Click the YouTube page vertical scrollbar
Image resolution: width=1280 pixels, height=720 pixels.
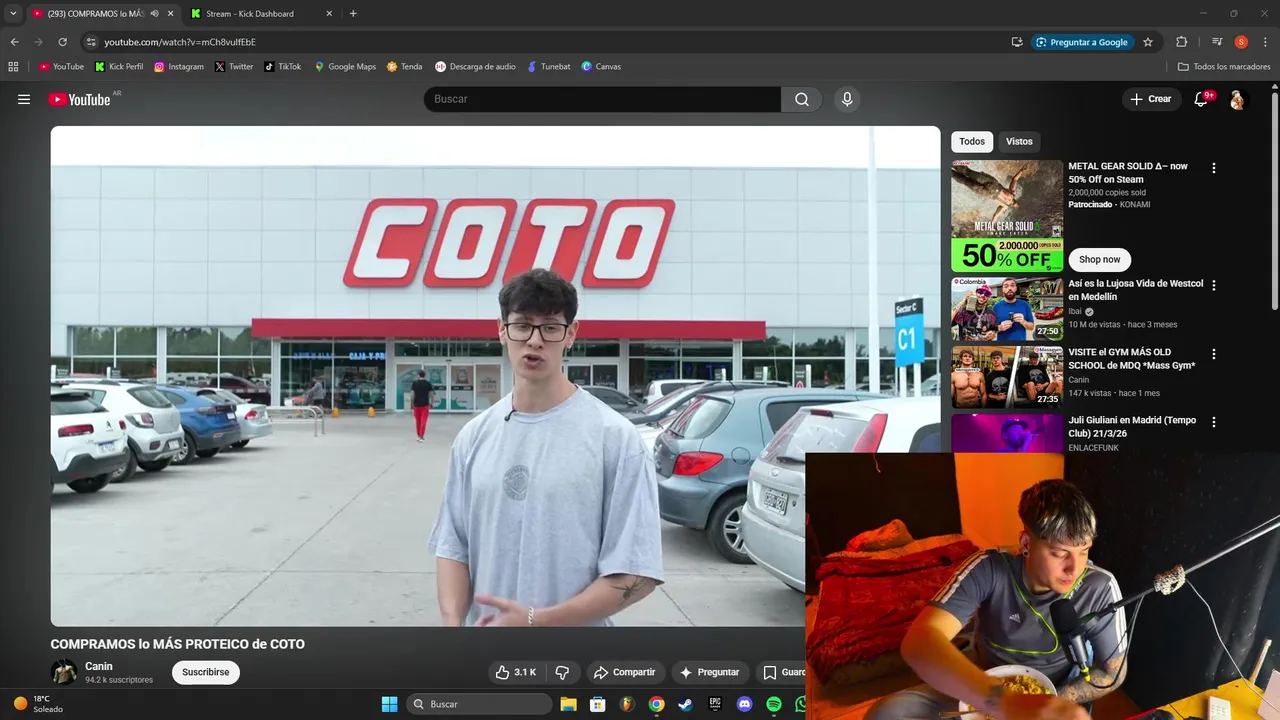click(x=1274, y=200)
